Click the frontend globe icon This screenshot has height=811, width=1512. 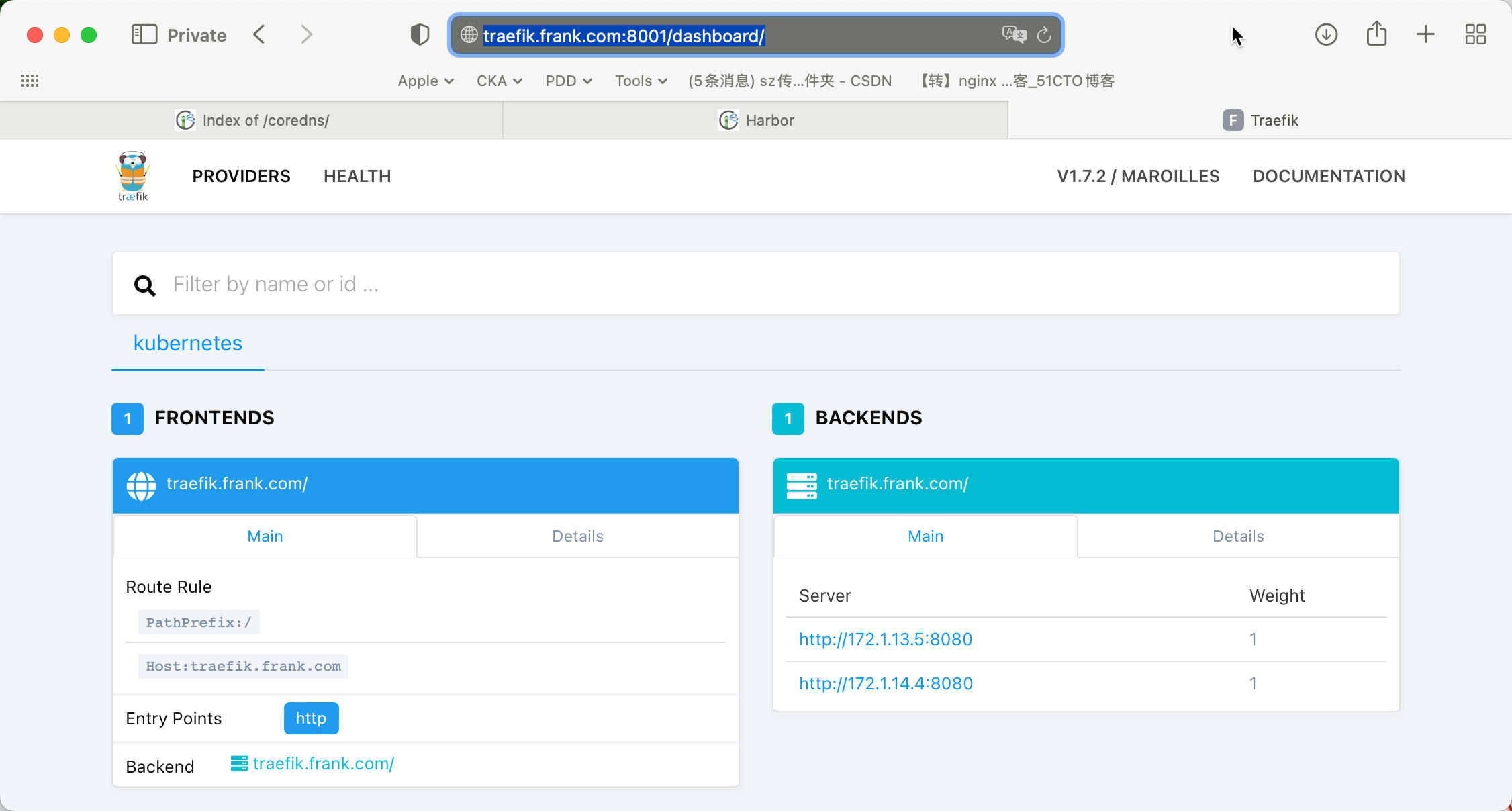pyautogui.click(x=141, y=485)
